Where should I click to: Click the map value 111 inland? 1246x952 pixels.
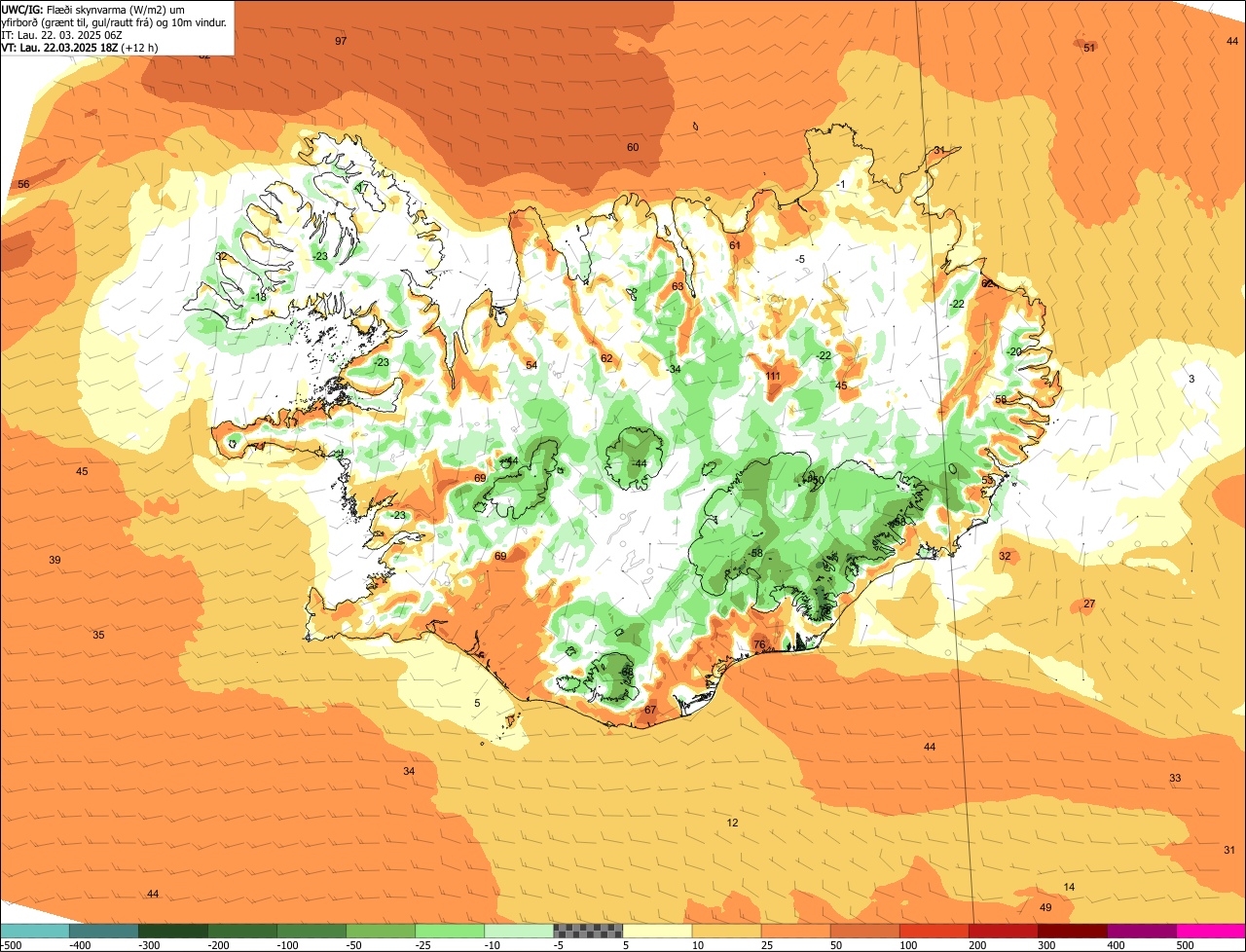coord(773,376)
